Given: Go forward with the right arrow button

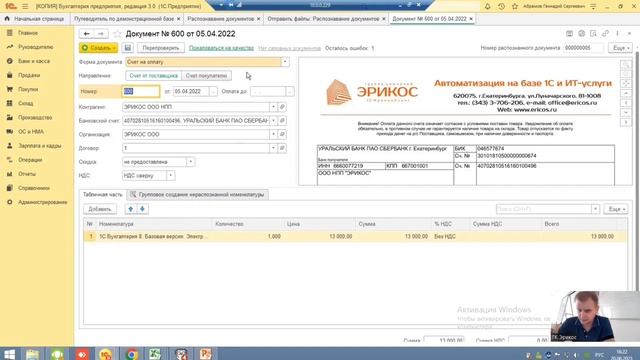Looking at the screenshot, I should tap(101, 34).
